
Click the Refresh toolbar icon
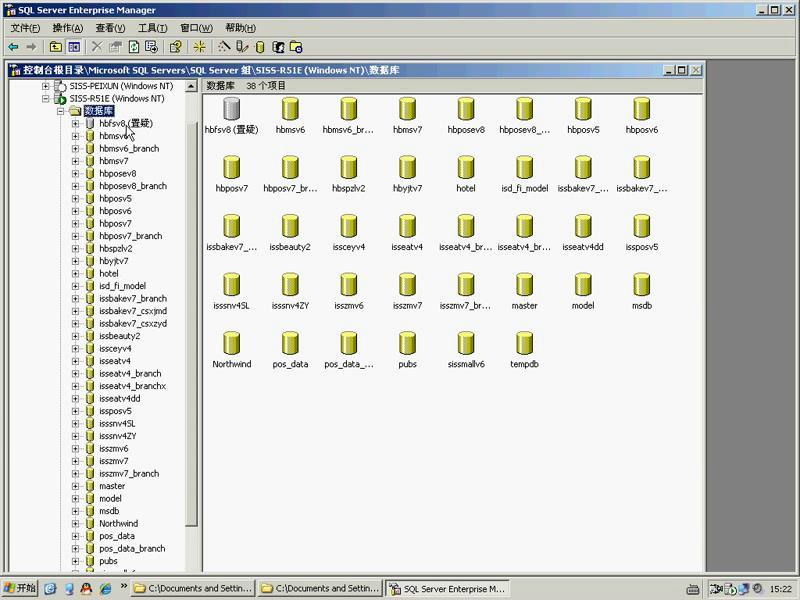[134, 47]
